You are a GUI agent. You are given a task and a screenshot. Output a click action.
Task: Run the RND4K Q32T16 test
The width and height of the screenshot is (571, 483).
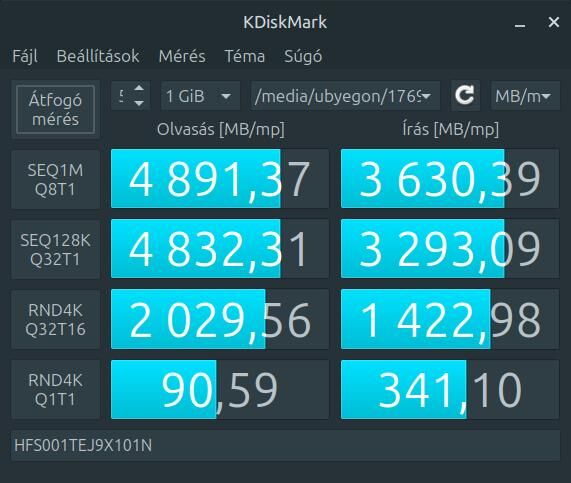click(55, 319)
